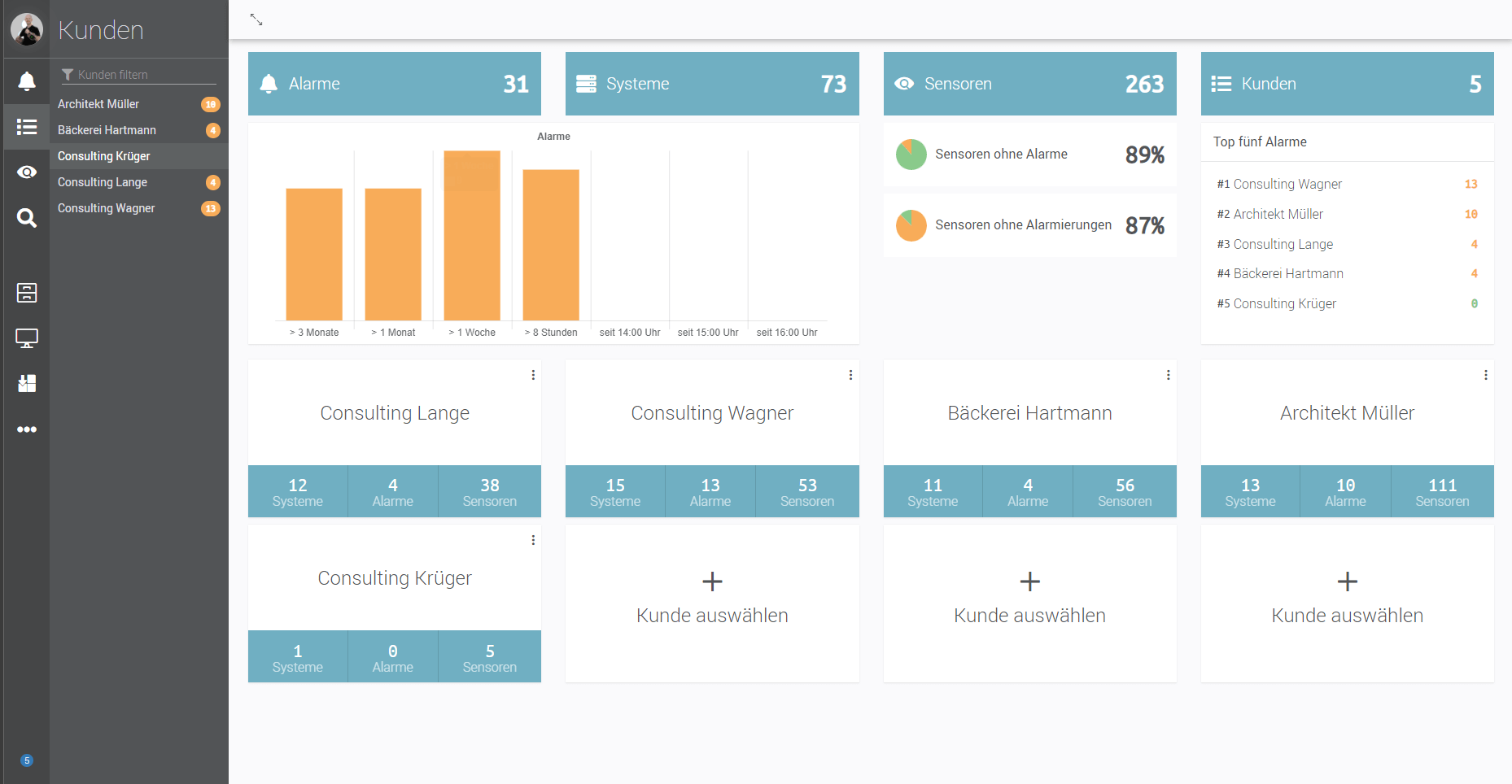
Task: Open options menu on Consulting Krüger card
Action: click(x=533, y=540)
